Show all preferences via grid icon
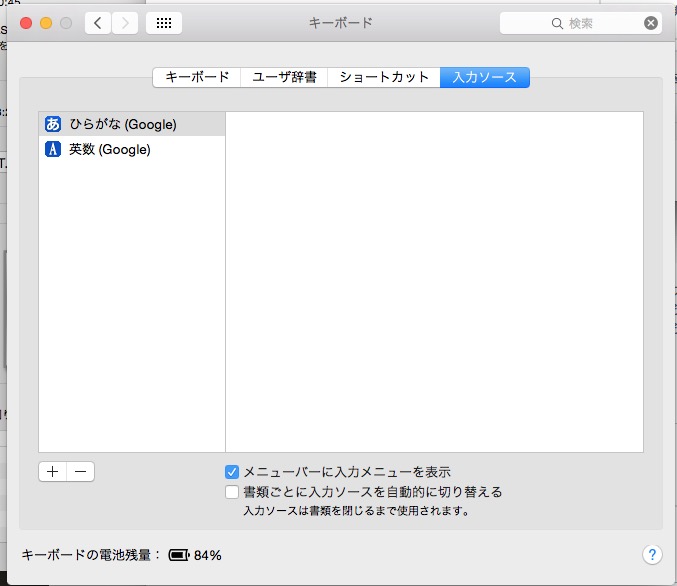 pos(164,23)
